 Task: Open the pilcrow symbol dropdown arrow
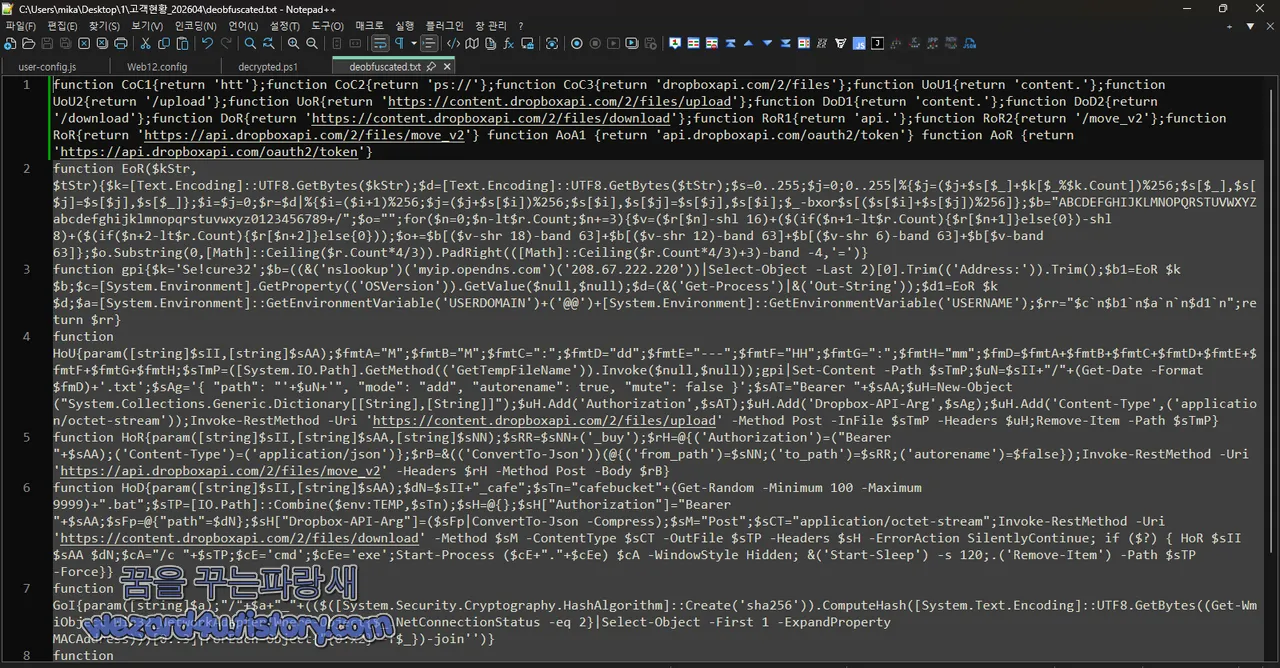(414, 44)
